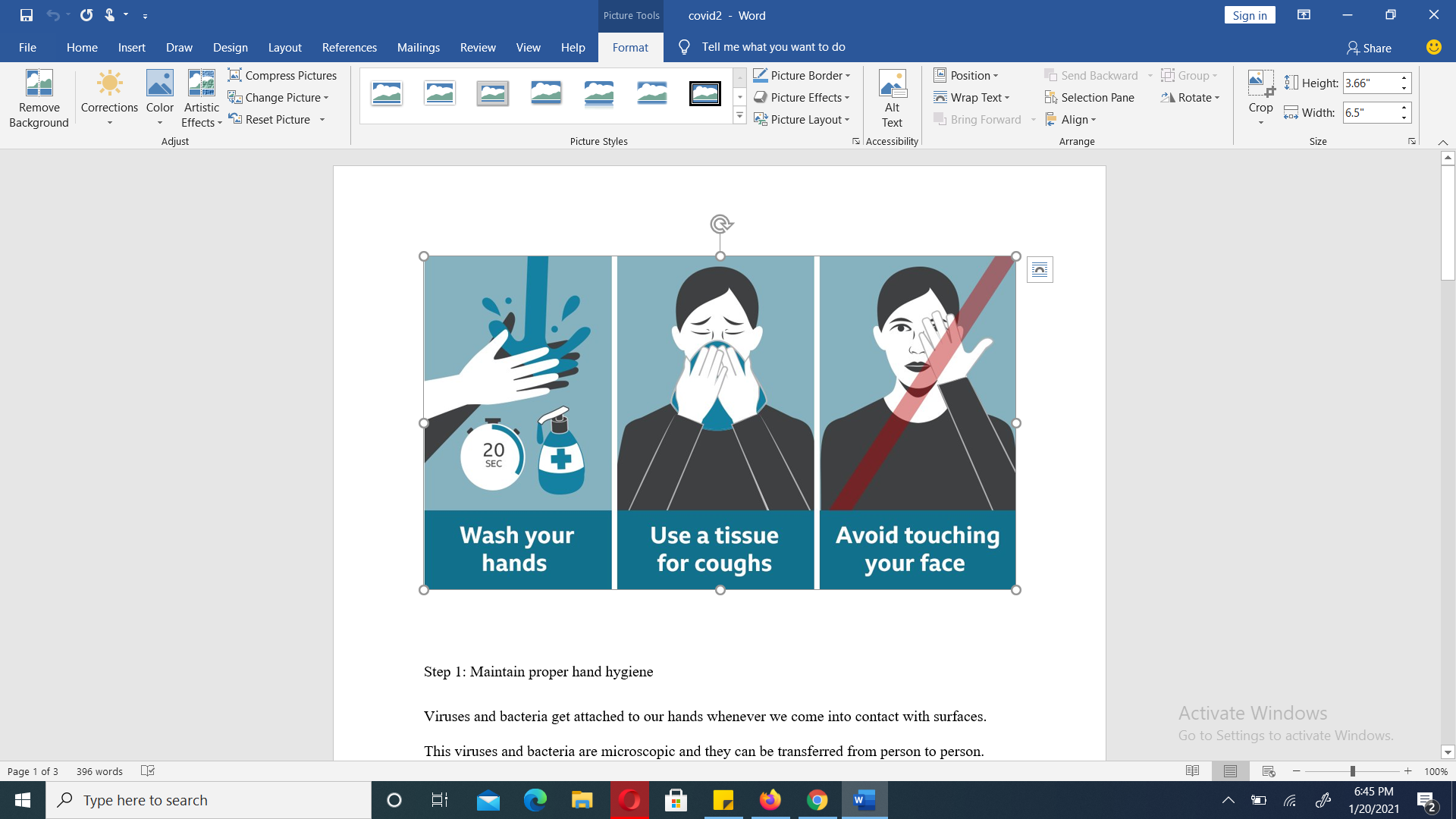Save the document with the floppy icon
This screenshot has height=819, width=1456.
point(27,15)
